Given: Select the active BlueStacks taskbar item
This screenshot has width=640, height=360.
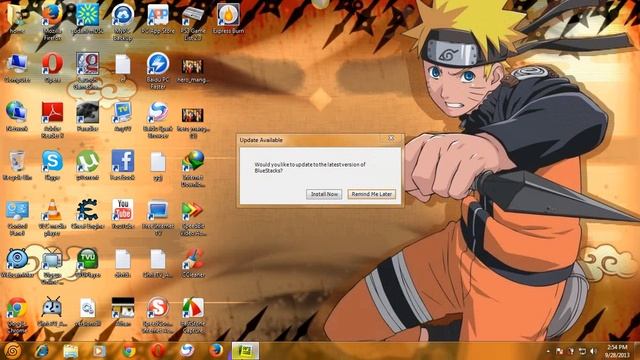Looking at the screenshot, I should (x=245, y=351).
